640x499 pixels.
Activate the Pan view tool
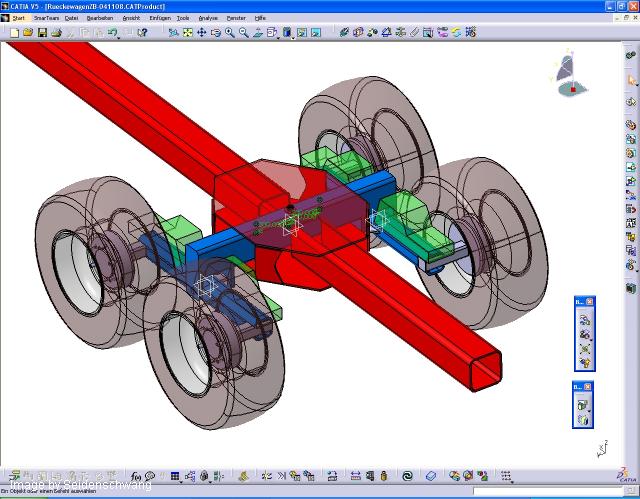201,33
